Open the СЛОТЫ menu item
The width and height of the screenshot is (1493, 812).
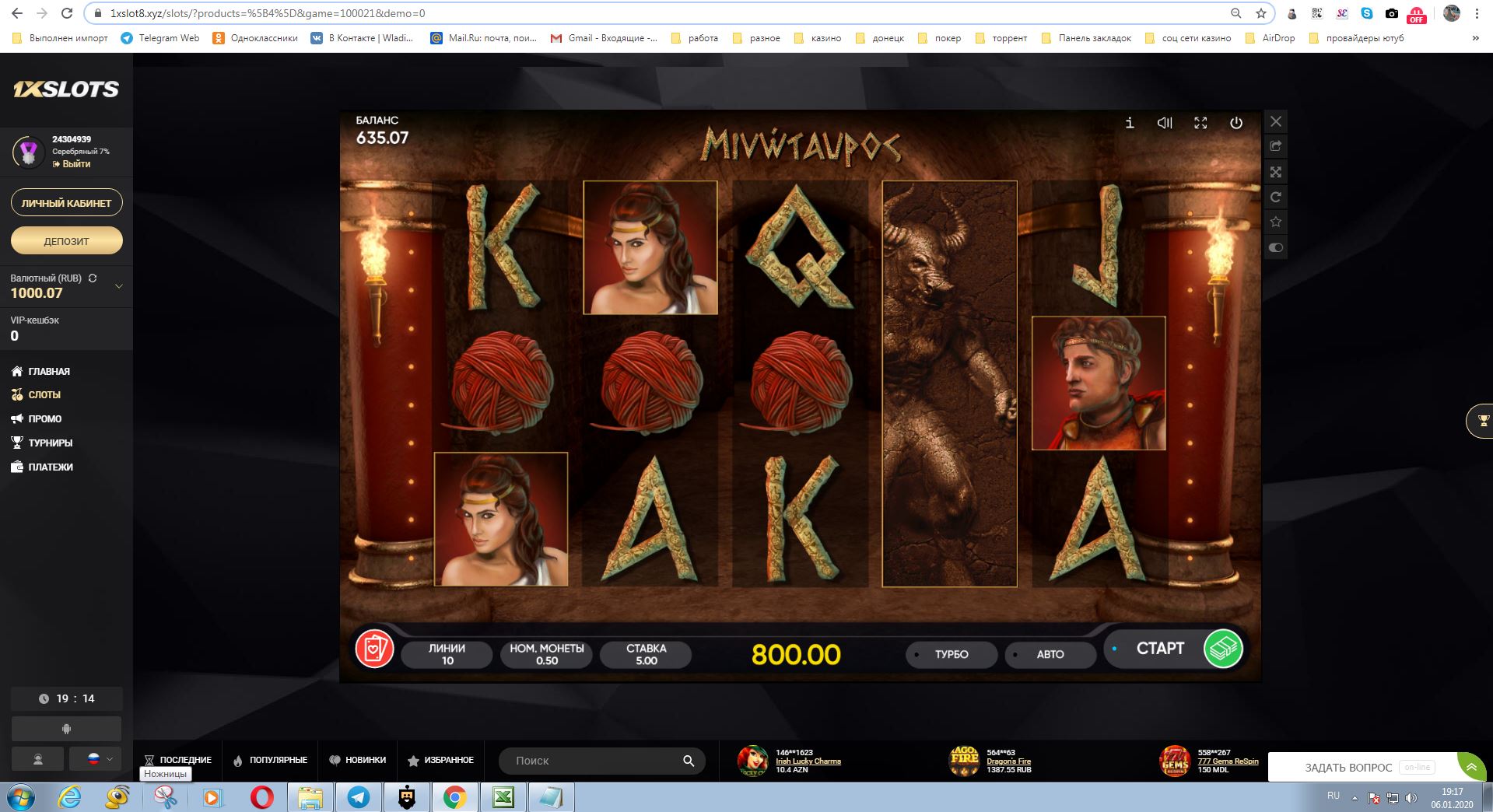point(36,394)
